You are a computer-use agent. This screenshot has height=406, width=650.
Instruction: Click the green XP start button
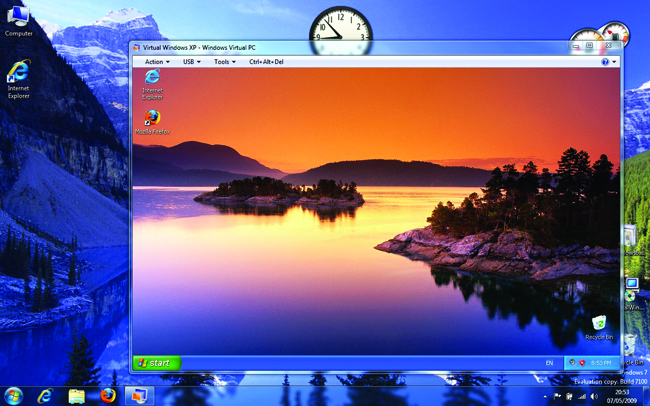(157, 363)
